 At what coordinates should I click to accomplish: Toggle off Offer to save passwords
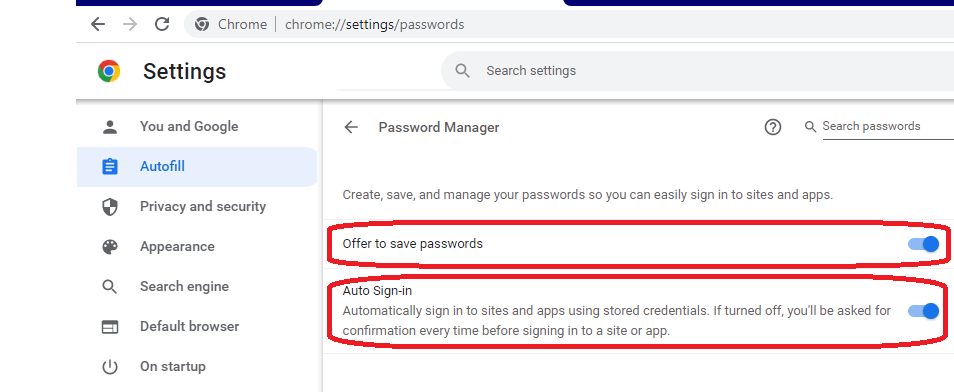click(x=924, y=244)
